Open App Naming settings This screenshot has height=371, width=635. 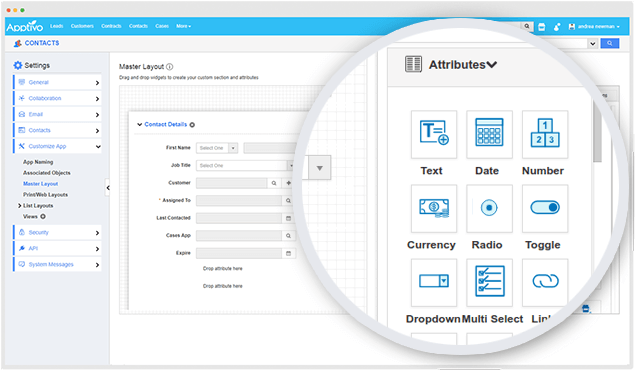click(38, 162)
